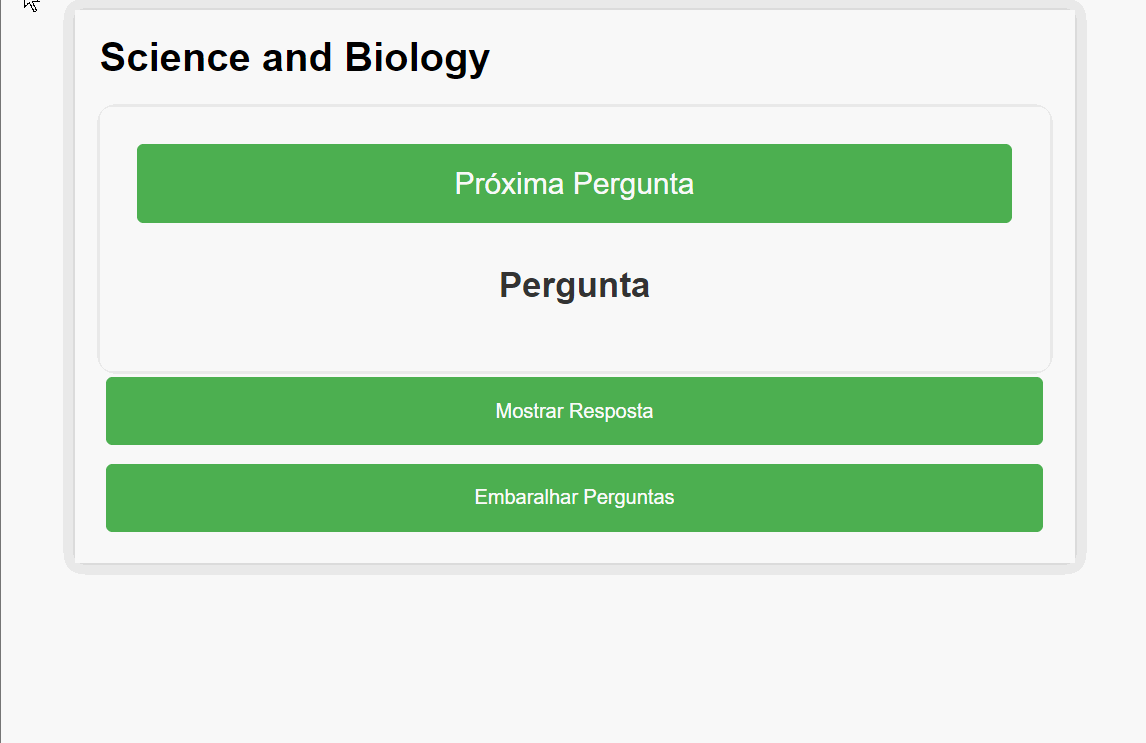1146x743 pixels.
Task: Click empty panel space right of the title
Action: [x=775, y=58]
